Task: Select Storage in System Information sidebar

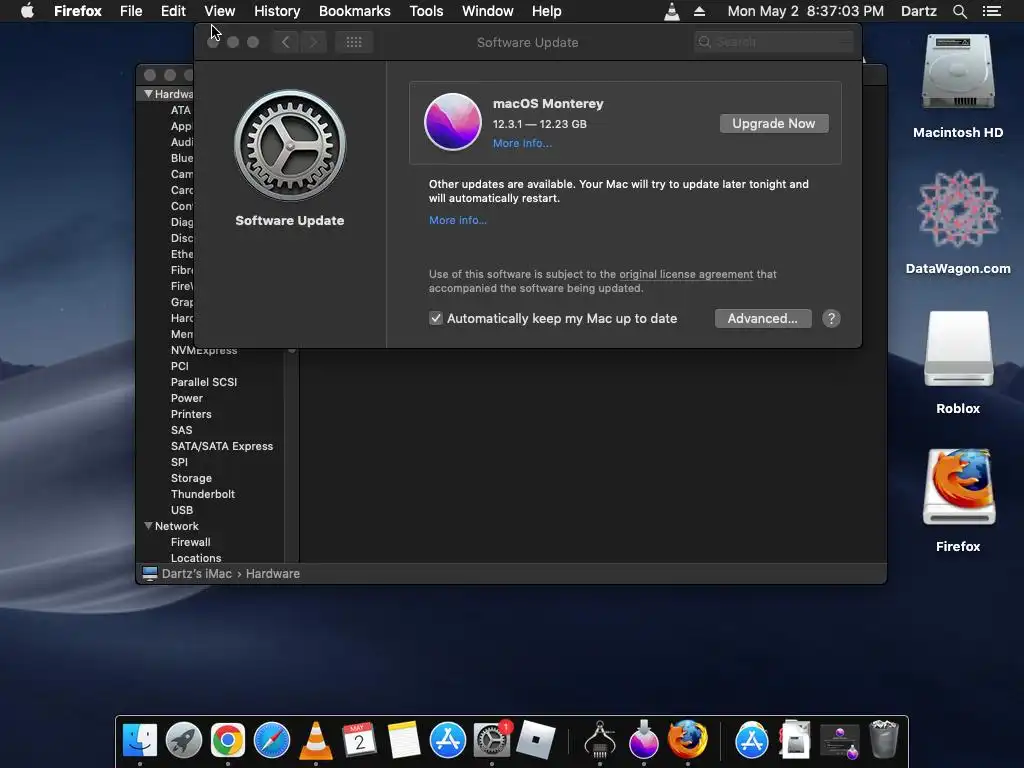Action: pyautogui.click(x=191, y=478)
